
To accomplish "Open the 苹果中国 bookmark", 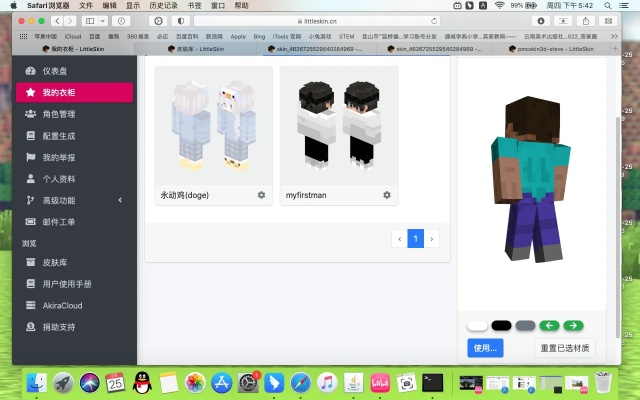I will [46, 36].
